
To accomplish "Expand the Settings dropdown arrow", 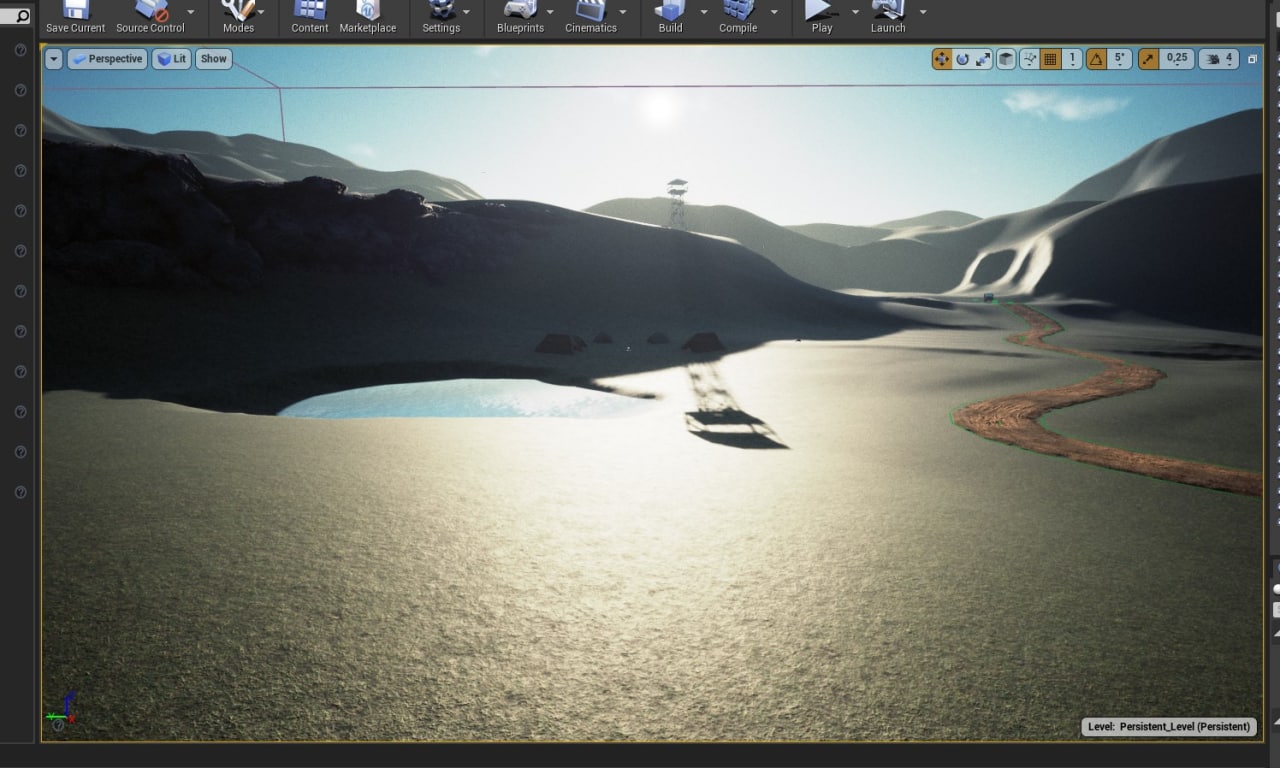I will 466,12.
